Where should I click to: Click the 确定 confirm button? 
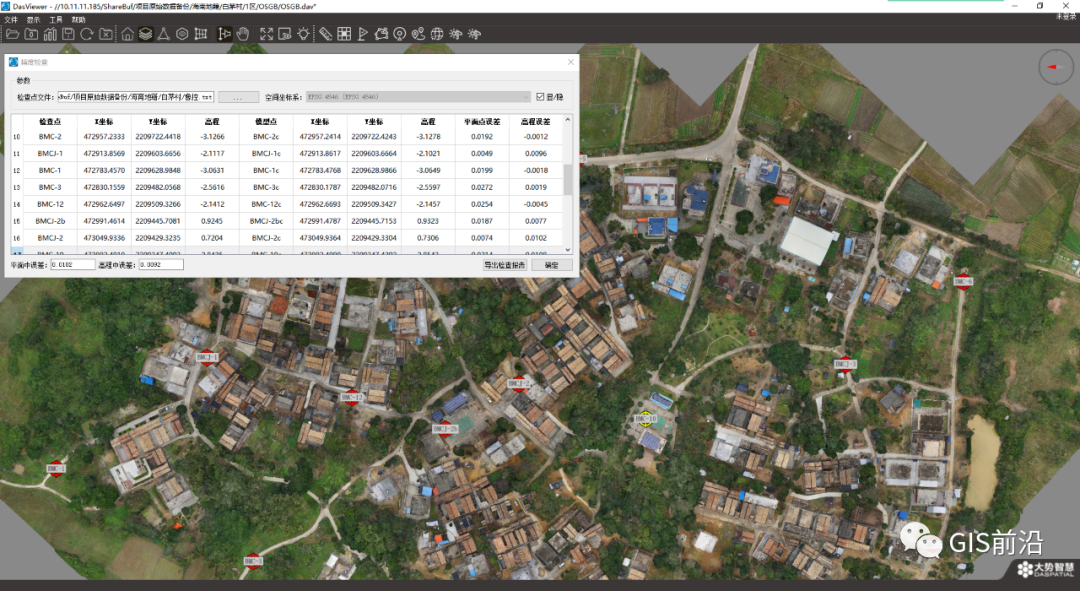pyautogui.click(x=552, y=265)
